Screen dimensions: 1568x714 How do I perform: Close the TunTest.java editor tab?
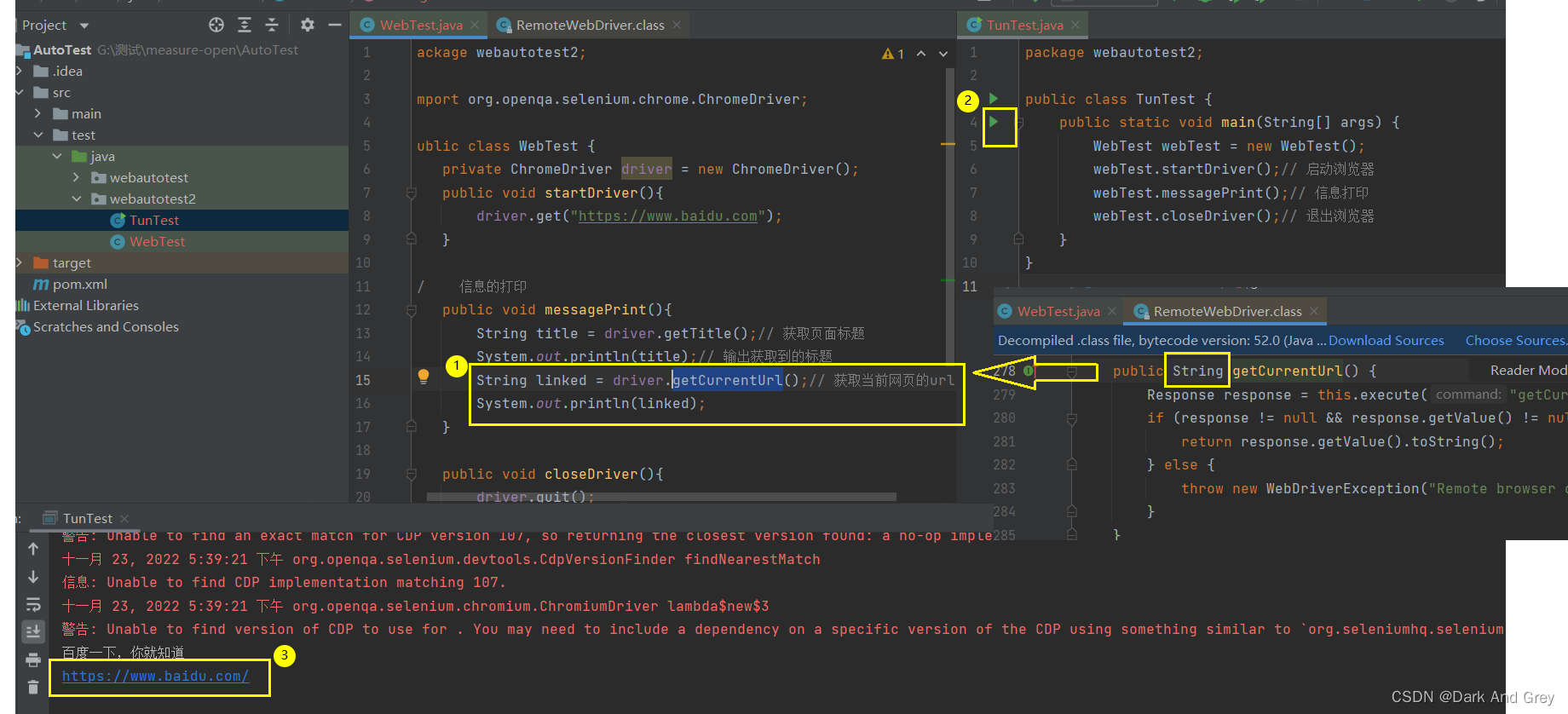[1075, 26]
